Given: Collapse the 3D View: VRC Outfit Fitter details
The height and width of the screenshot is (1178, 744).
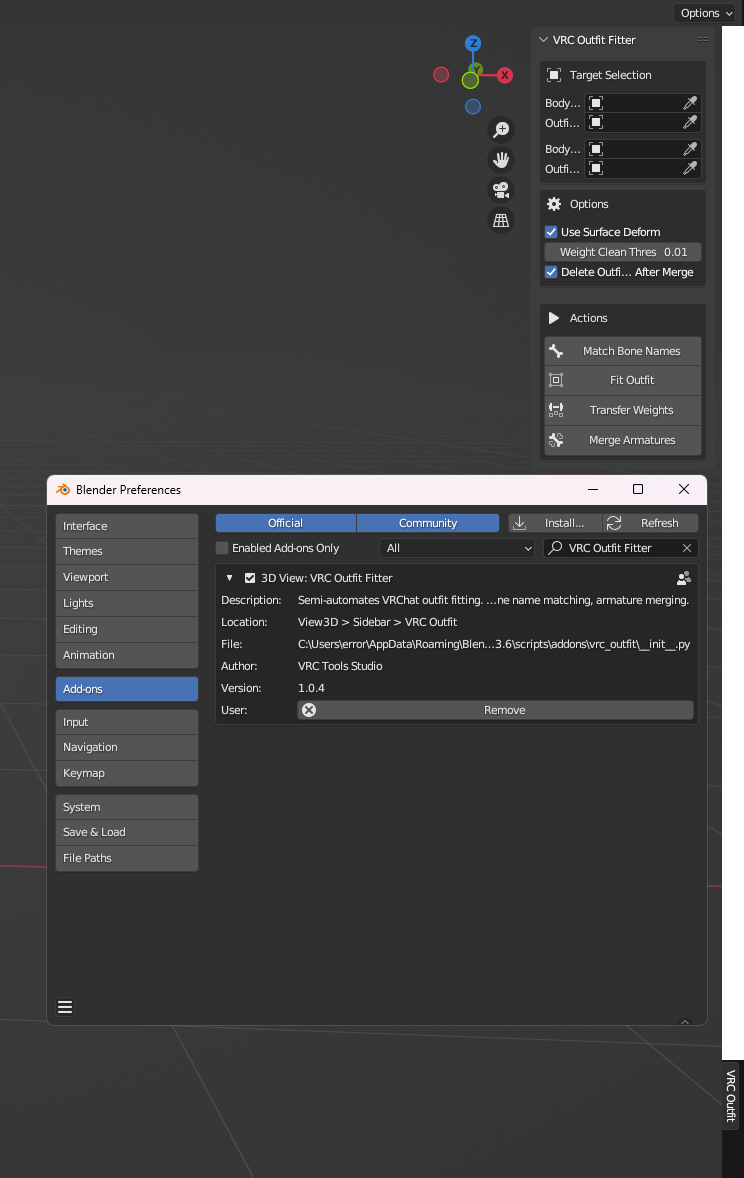Looking at the screenshot, I should coord(229,578).
